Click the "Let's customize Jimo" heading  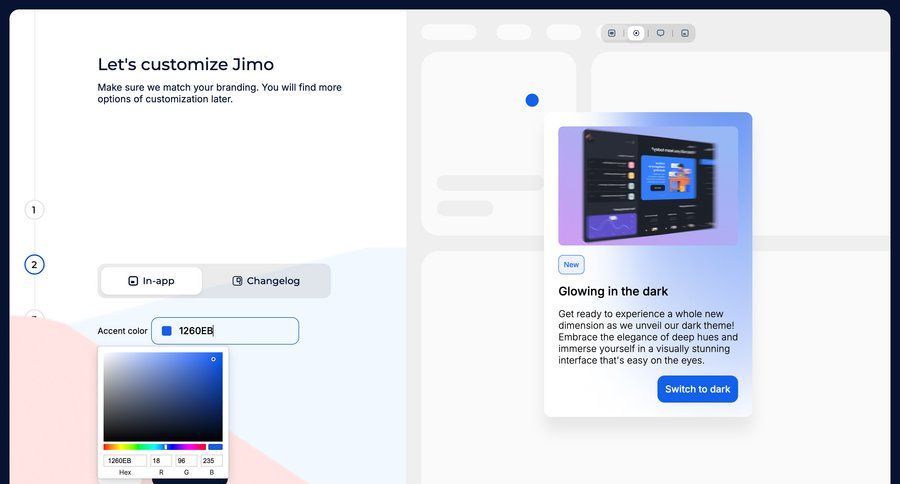pyautogui.click(x=185, y=64)
